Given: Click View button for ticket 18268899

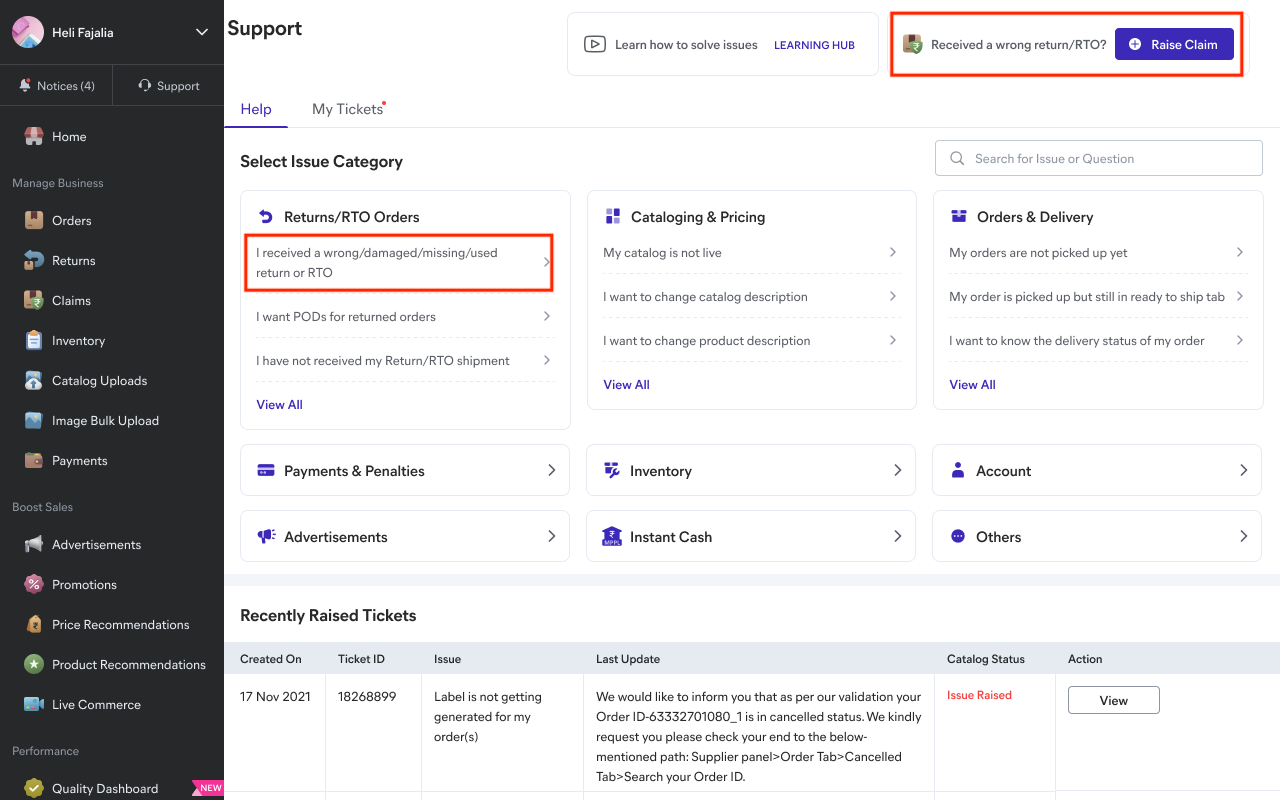Looking at the screenshot, I should pyautogui.click(x=1113, y=700).
